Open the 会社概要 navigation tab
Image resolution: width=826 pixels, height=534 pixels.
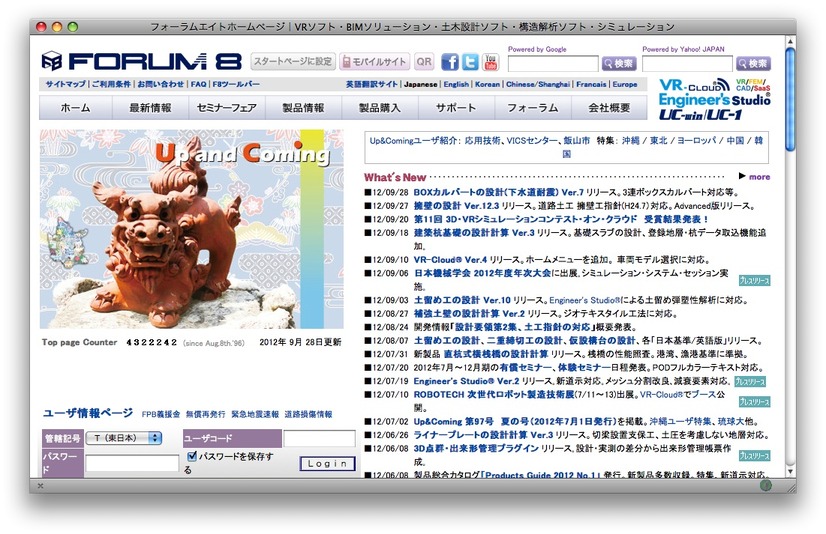tap(609, 108)
